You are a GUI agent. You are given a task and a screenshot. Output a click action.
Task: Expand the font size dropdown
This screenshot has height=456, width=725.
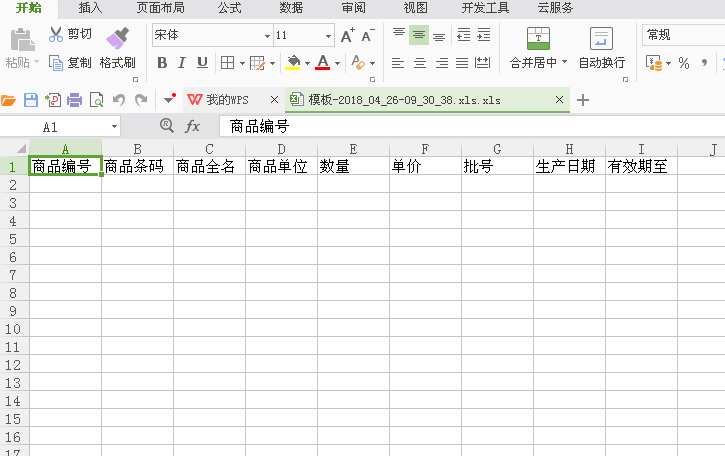(329, 35)
